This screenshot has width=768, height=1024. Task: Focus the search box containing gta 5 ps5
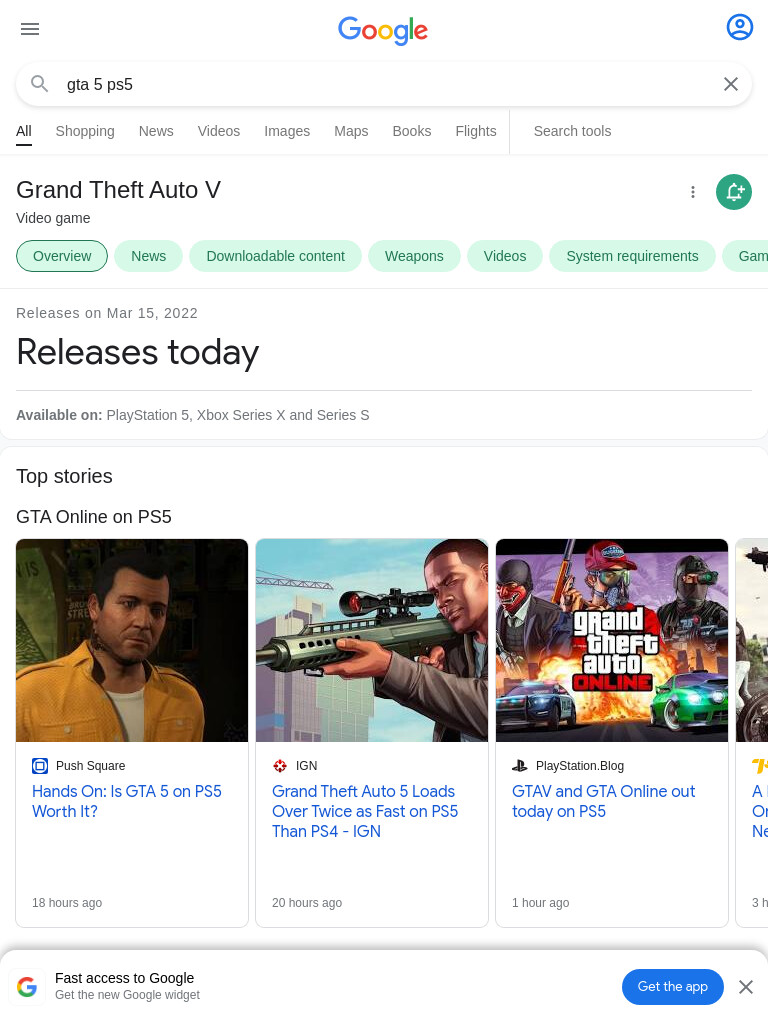point(384,84)
